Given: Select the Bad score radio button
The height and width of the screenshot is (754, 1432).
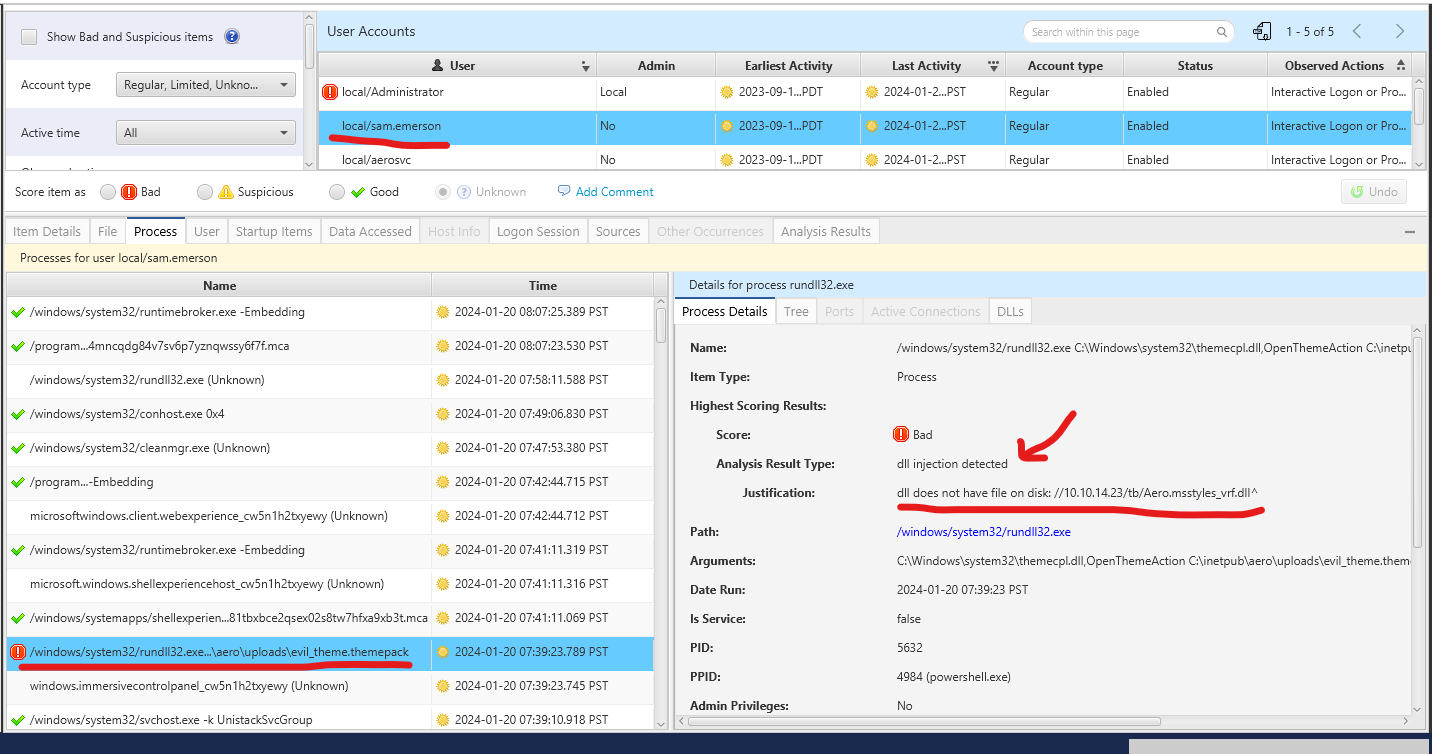Looking at the screenshot, I should click(108, 192).
